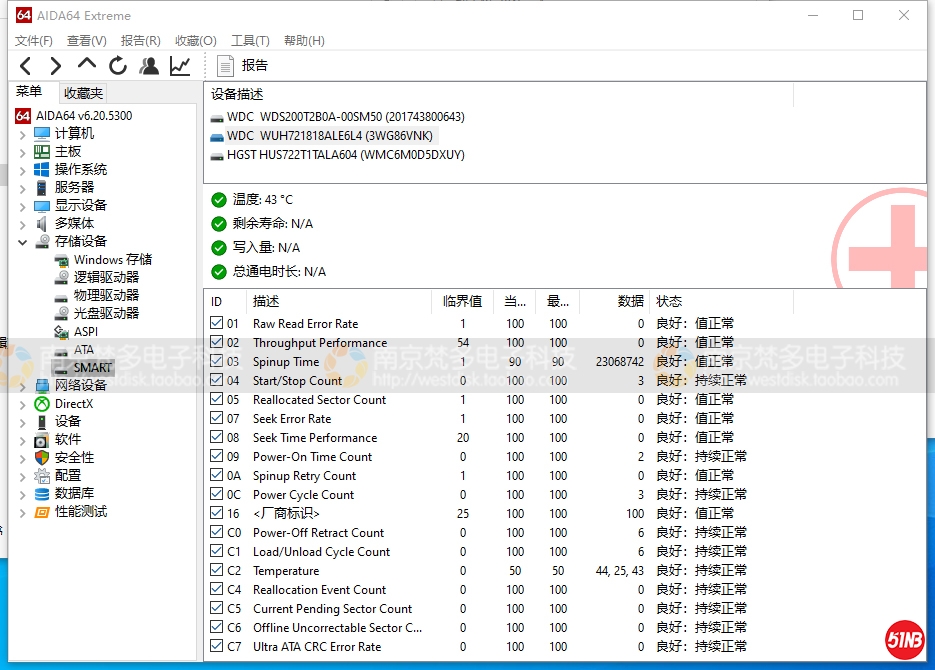
Task: Select WDC WDS200T2B0A drive entry
Action: pyautogui.click(x=345, y=117)
